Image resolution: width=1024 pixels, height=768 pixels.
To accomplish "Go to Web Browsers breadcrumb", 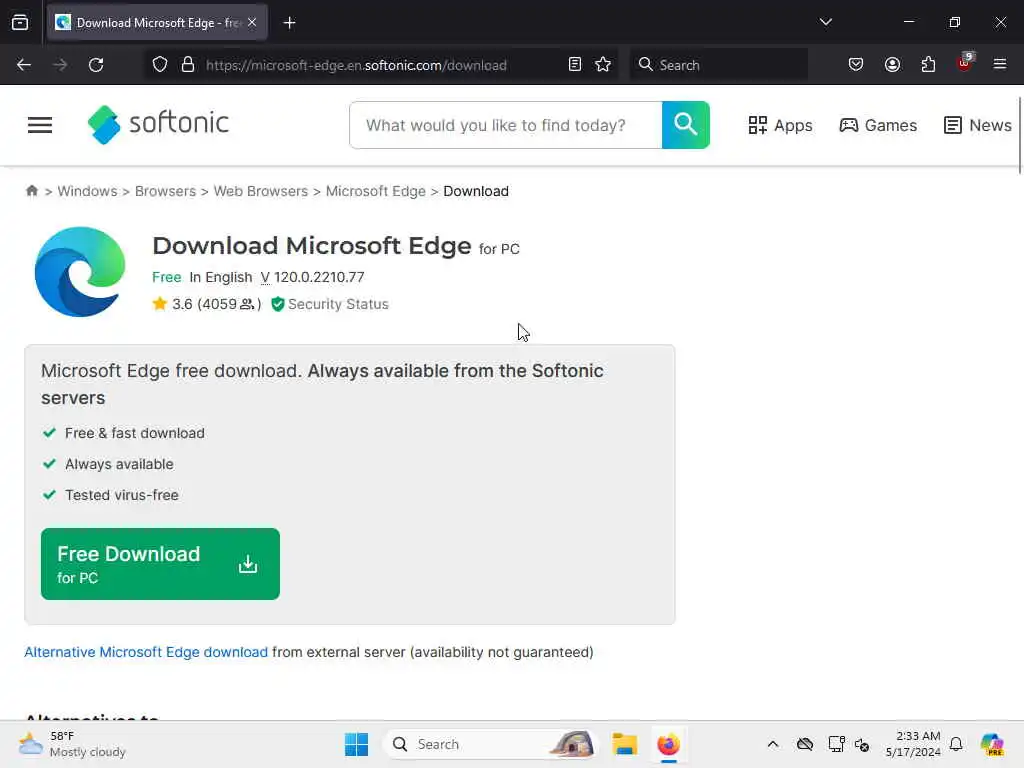I will coord(261,191).
